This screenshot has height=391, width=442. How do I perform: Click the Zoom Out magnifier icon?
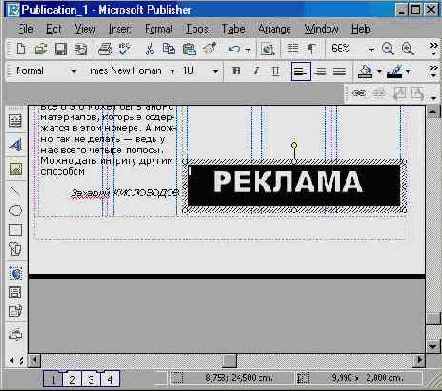pyautogui.click(x=388, y=49)
